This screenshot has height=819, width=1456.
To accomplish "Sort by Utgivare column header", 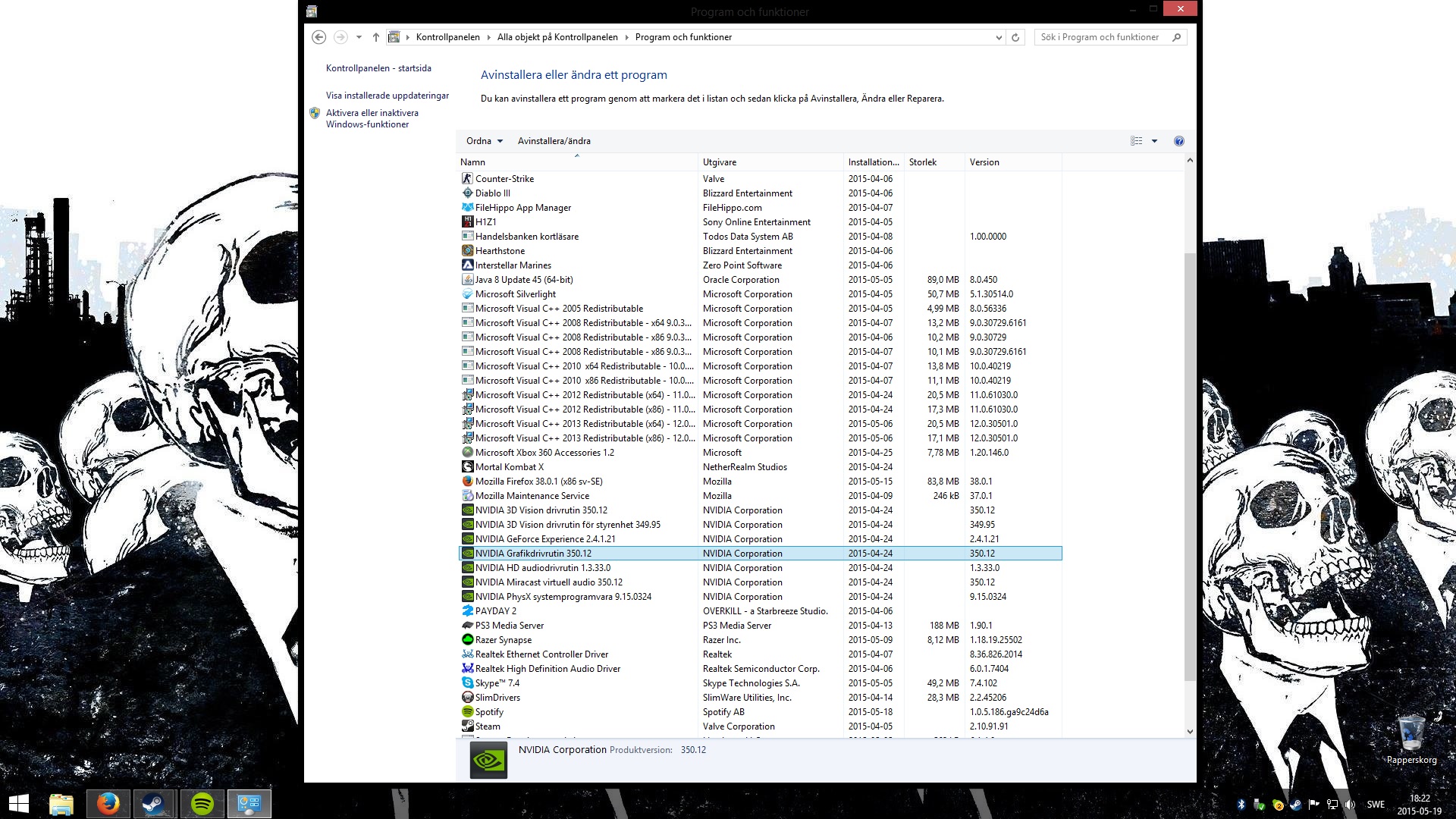I will coord(770,162).
